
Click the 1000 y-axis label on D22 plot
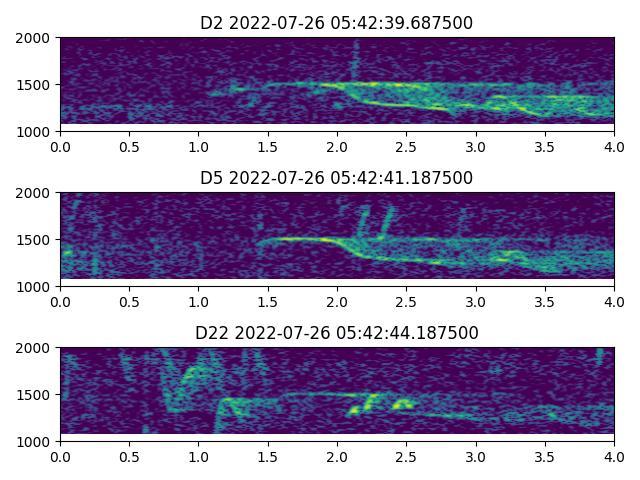point(35,442)
